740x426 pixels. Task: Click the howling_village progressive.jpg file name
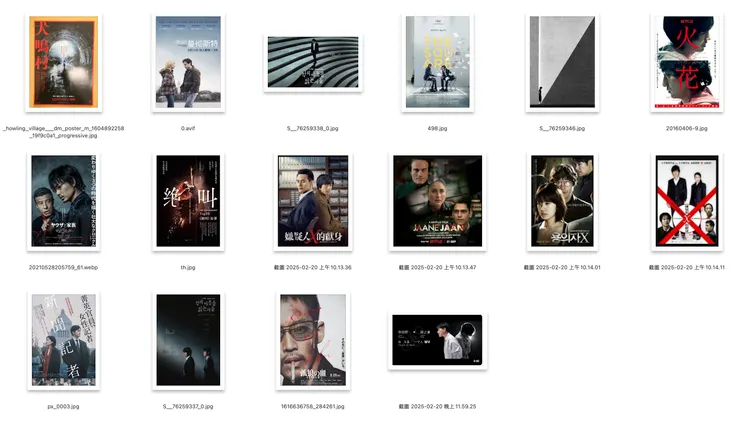coord(64,132)
